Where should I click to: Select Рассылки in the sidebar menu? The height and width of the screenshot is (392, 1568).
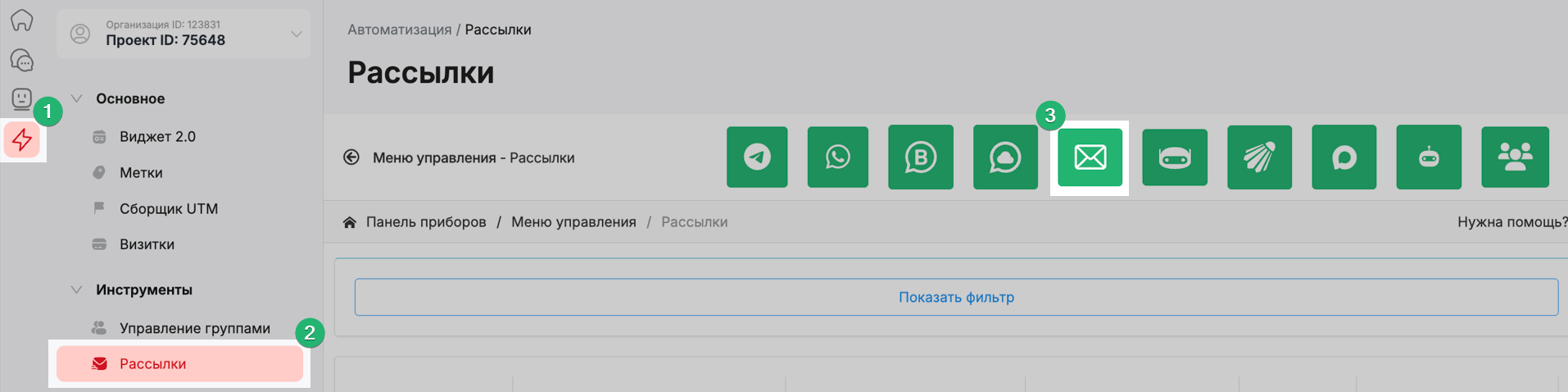(x=152, y=364)
